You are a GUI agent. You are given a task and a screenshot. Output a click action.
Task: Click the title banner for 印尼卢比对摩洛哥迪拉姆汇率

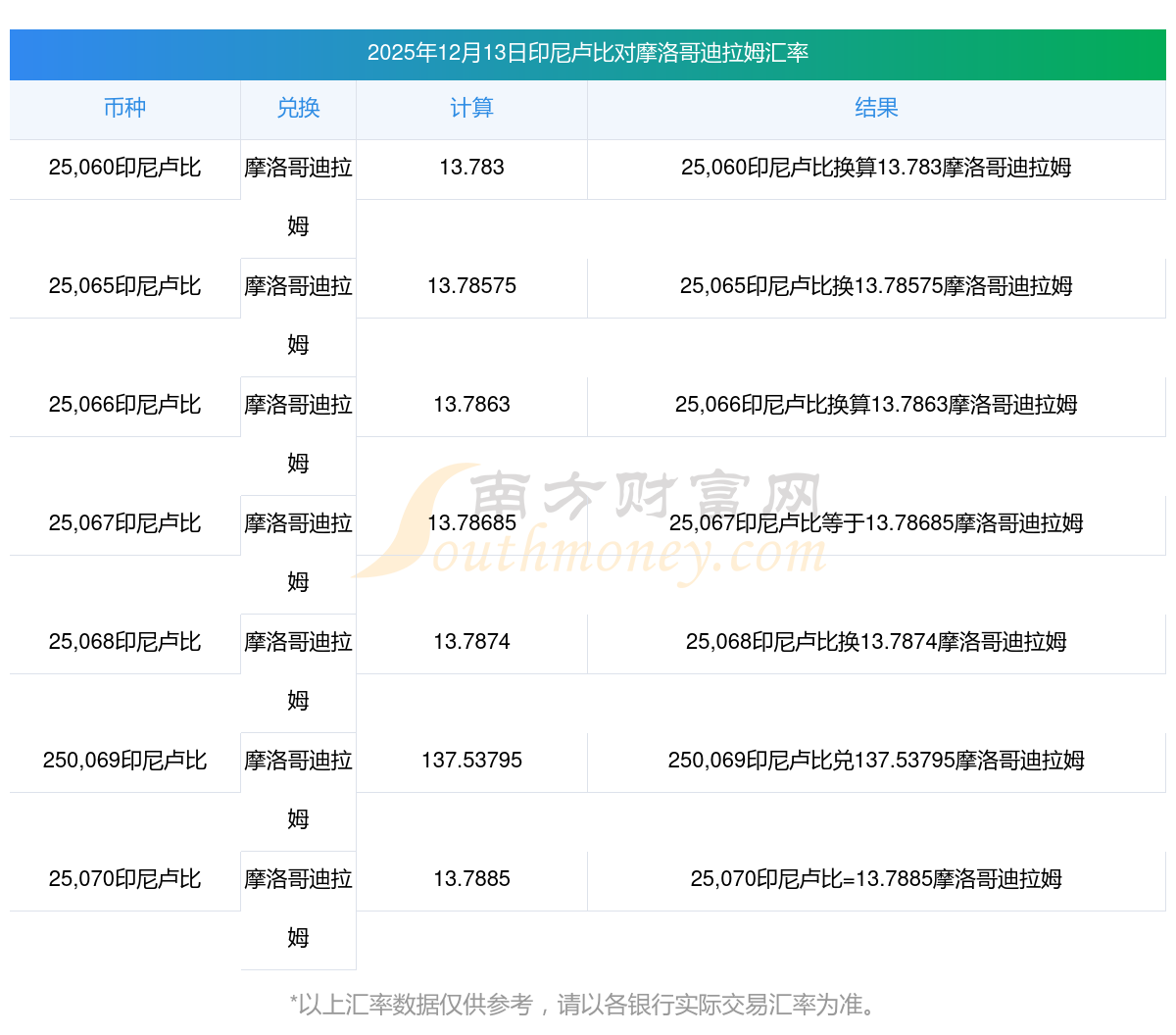pos(588,53)
